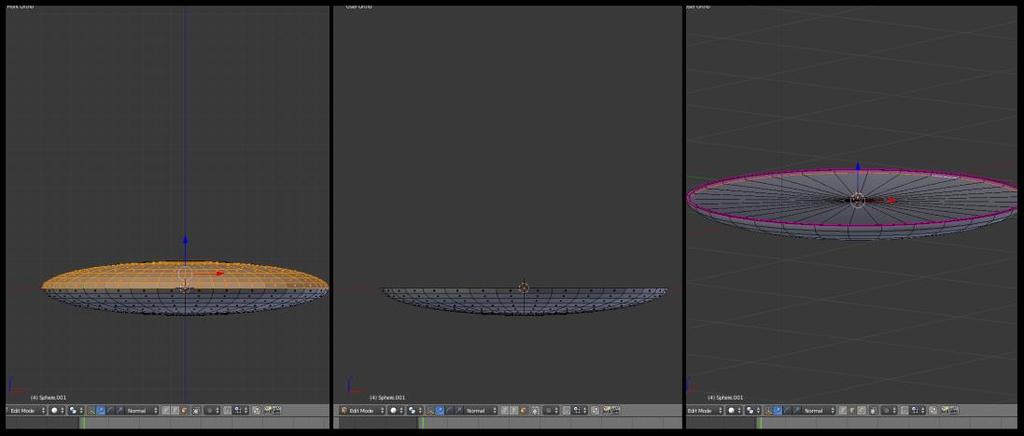
Task: Open proportional editing dropdown in middle viewport
Action: (x=551, y=411)
